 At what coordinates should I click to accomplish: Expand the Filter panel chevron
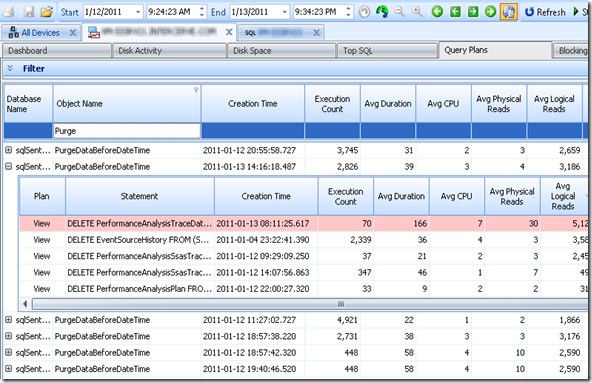tap(10, 68)
